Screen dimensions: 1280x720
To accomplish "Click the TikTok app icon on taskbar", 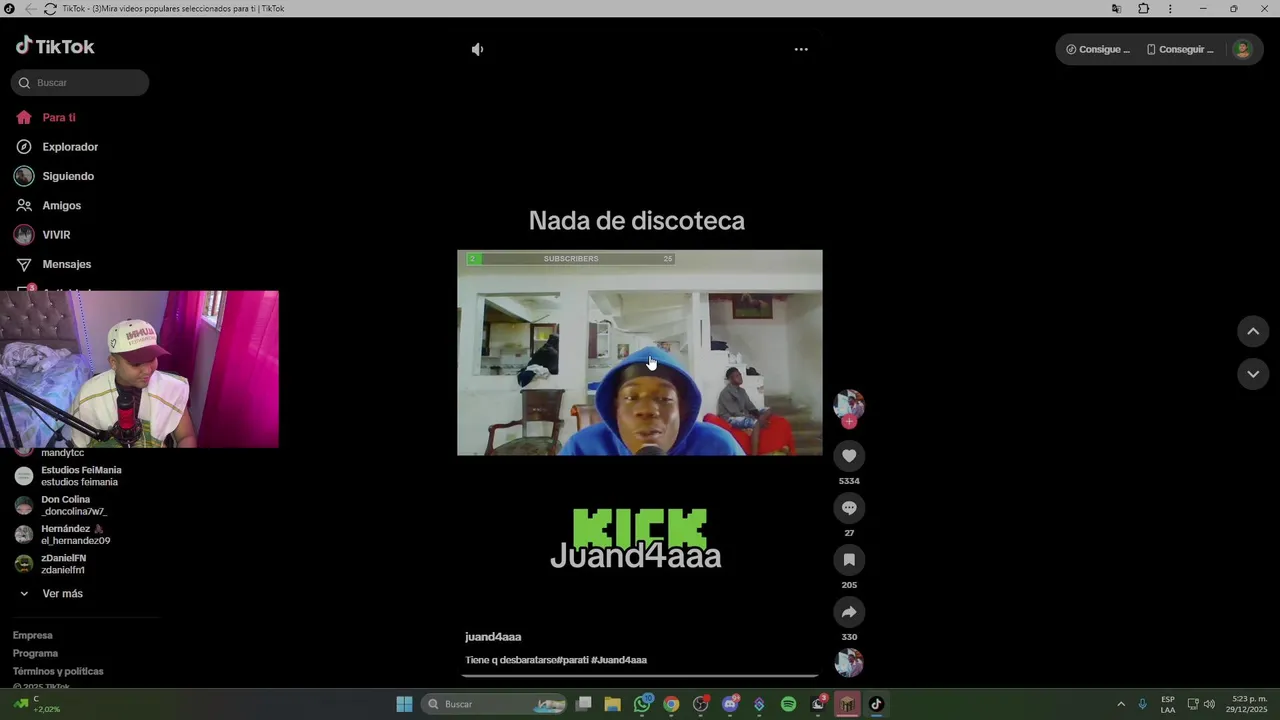I will (876, 704).
